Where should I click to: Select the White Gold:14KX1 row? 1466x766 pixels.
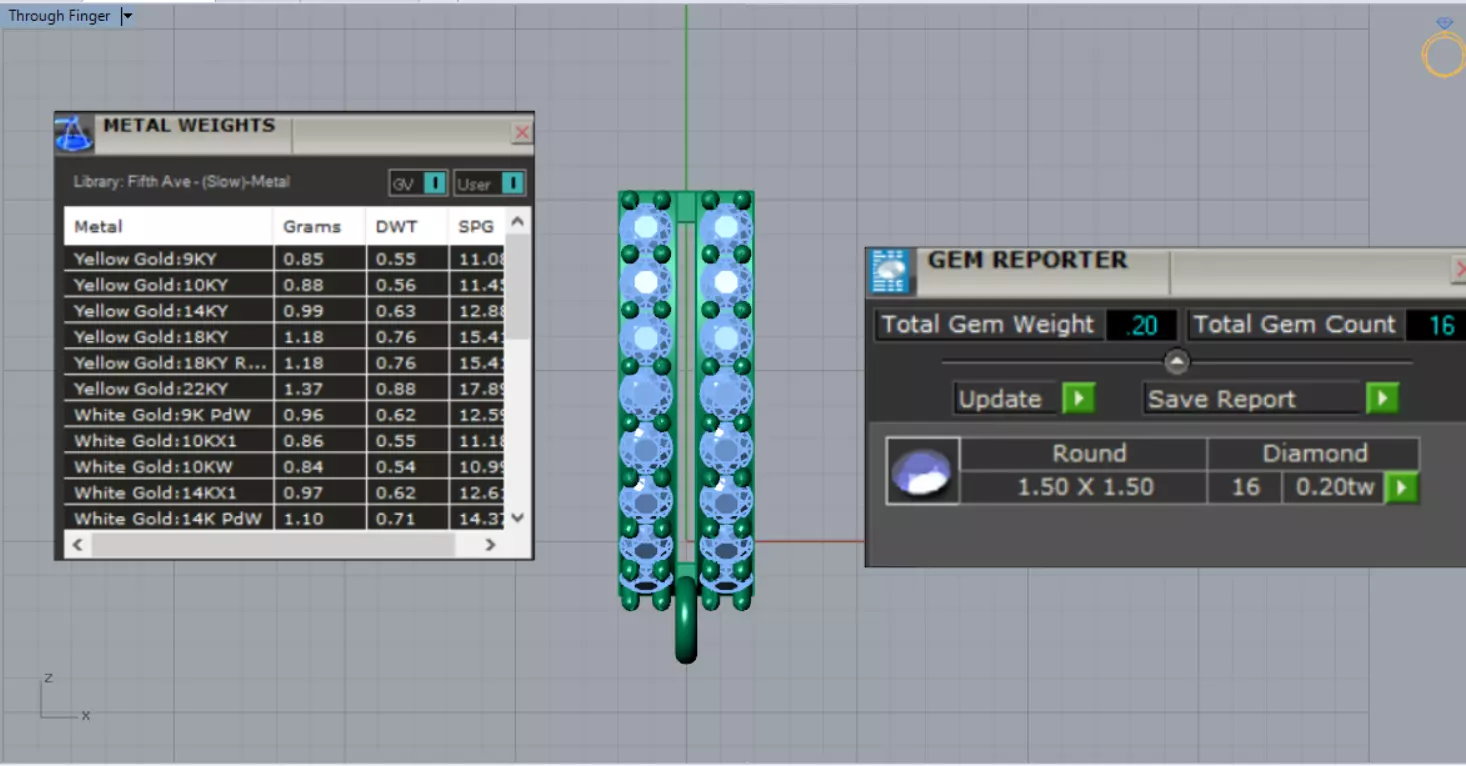285,493
